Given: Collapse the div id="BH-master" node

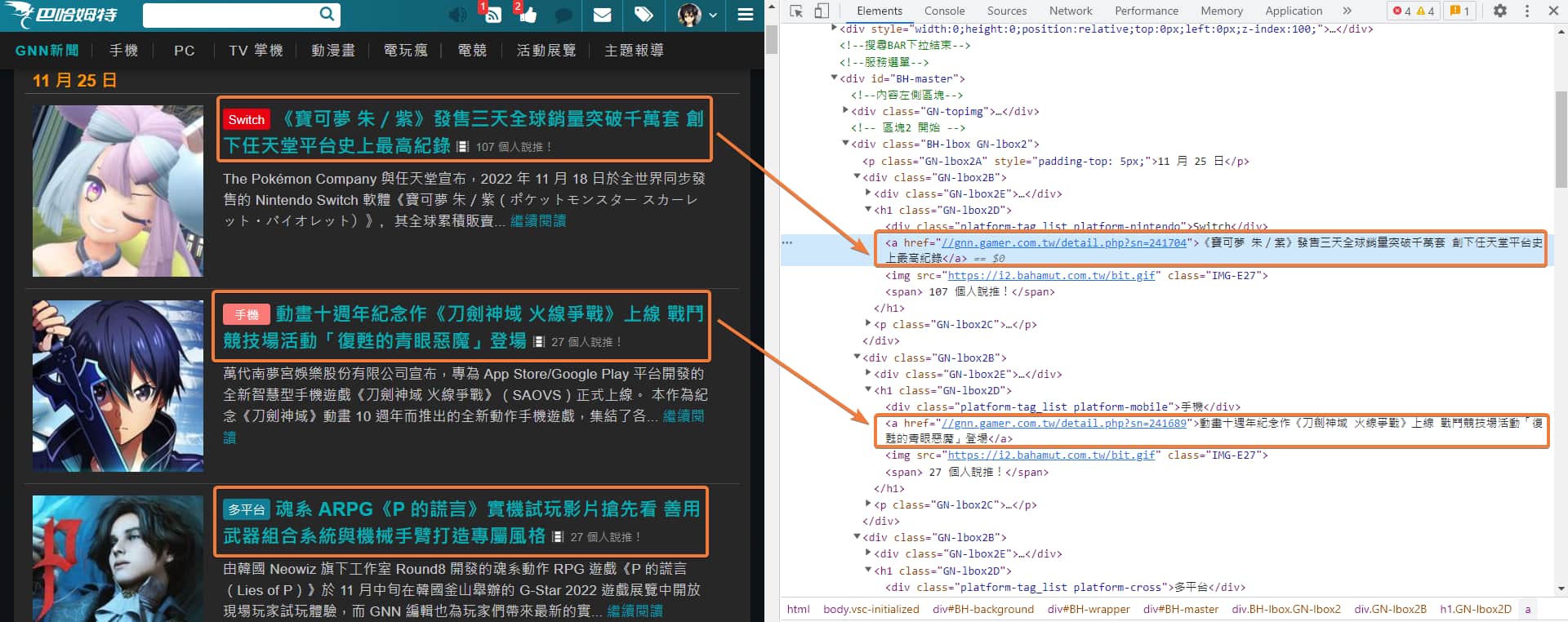Looking at the screenshot, I should pyautogui.click(x=834, y=78).
